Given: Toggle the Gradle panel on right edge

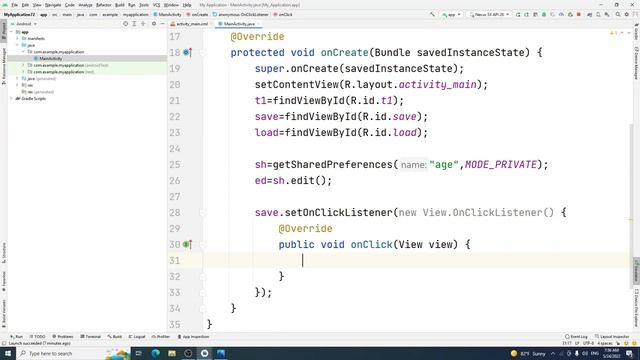Looking at the screenshot, I should [x=636, y=32].
